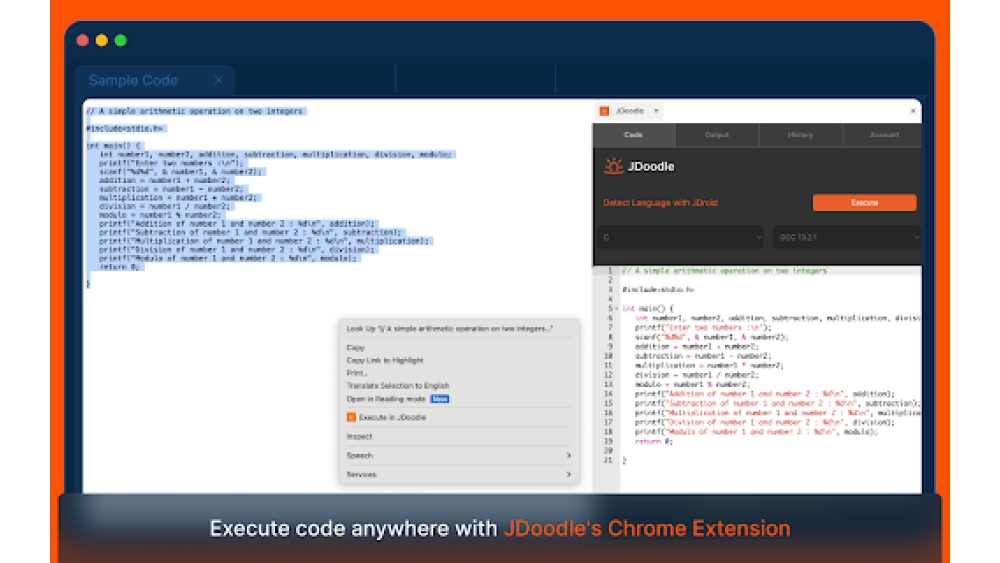
Task: Click the JDoodle extension icon in panel header
Action: (x=604, y=111)
